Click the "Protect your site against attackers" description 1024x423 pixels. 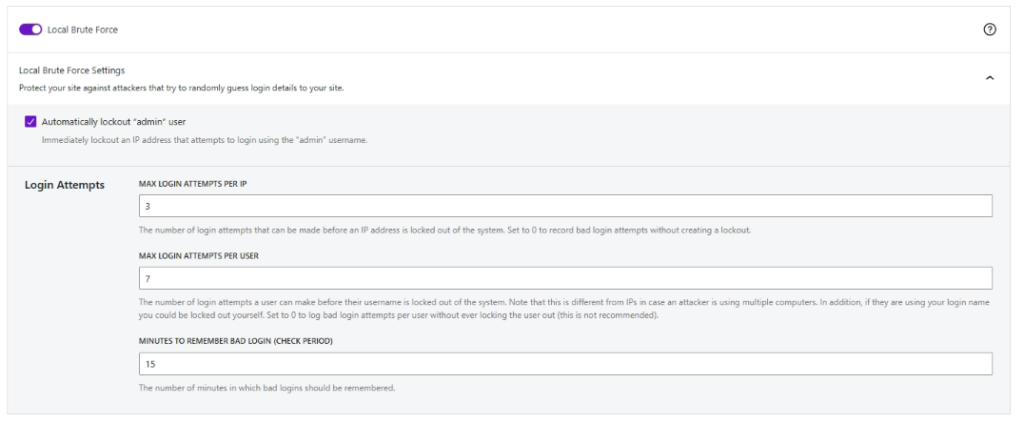[182, 88]
